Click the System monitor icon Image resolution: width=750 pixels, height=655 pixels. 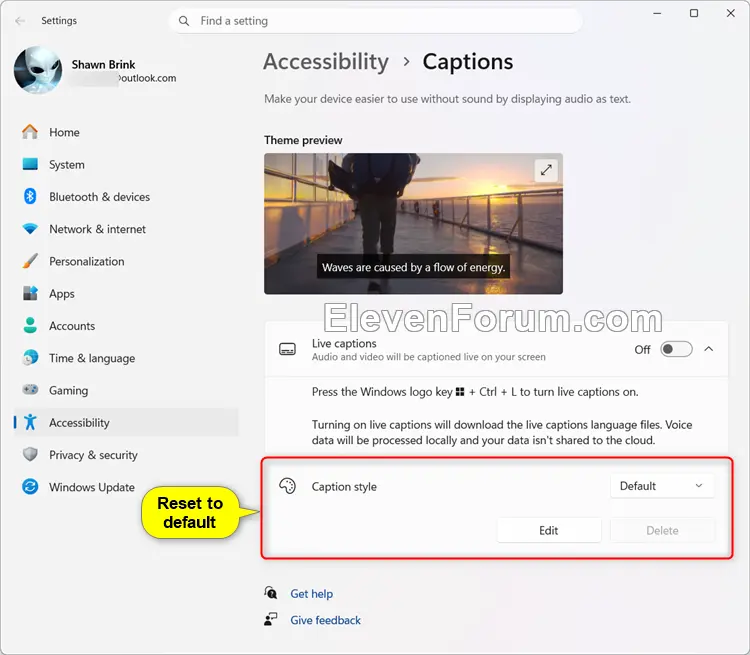30,165
